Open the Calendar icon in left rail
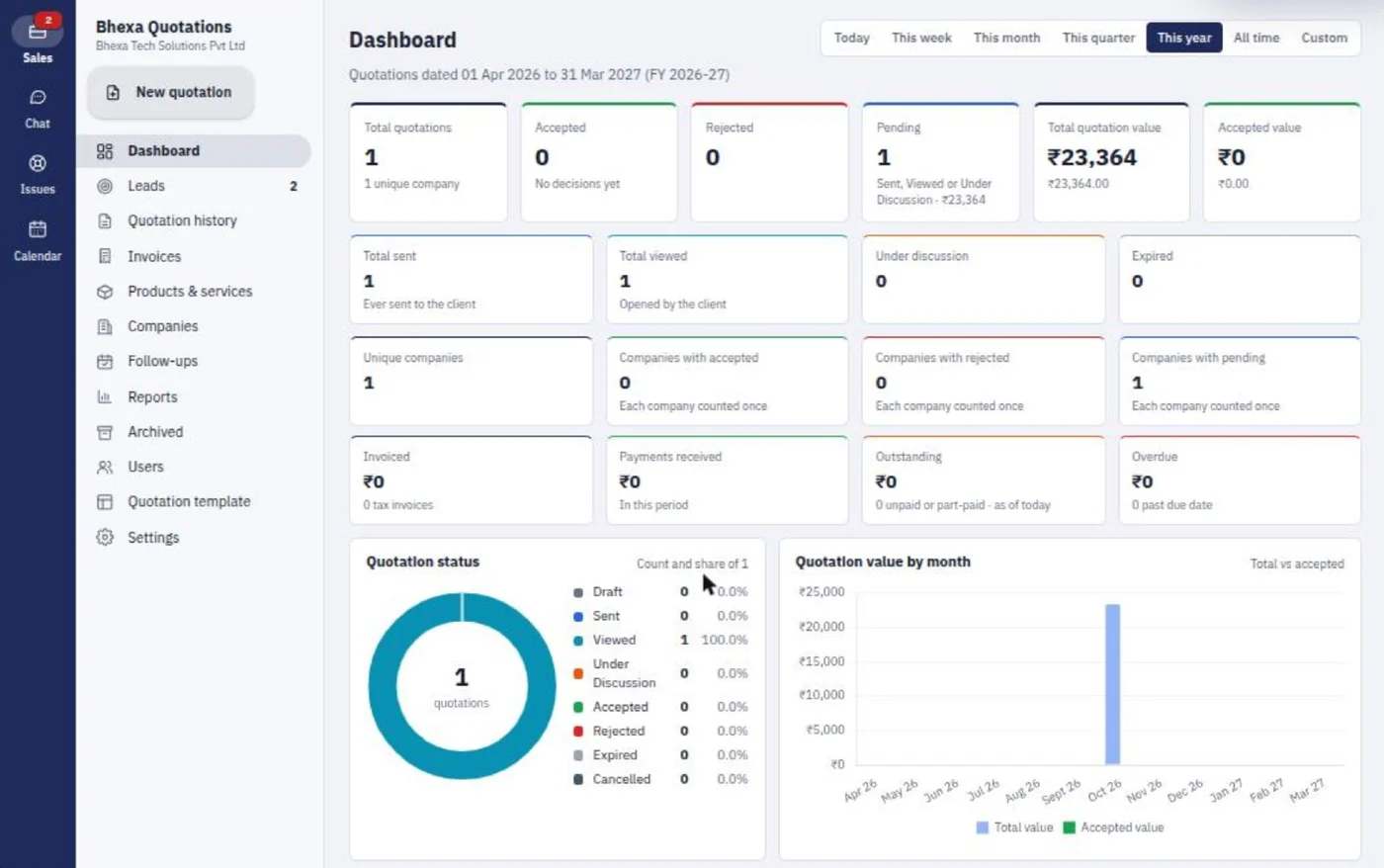This screenshot has height=868, width=1384. (x=38, y=229)
